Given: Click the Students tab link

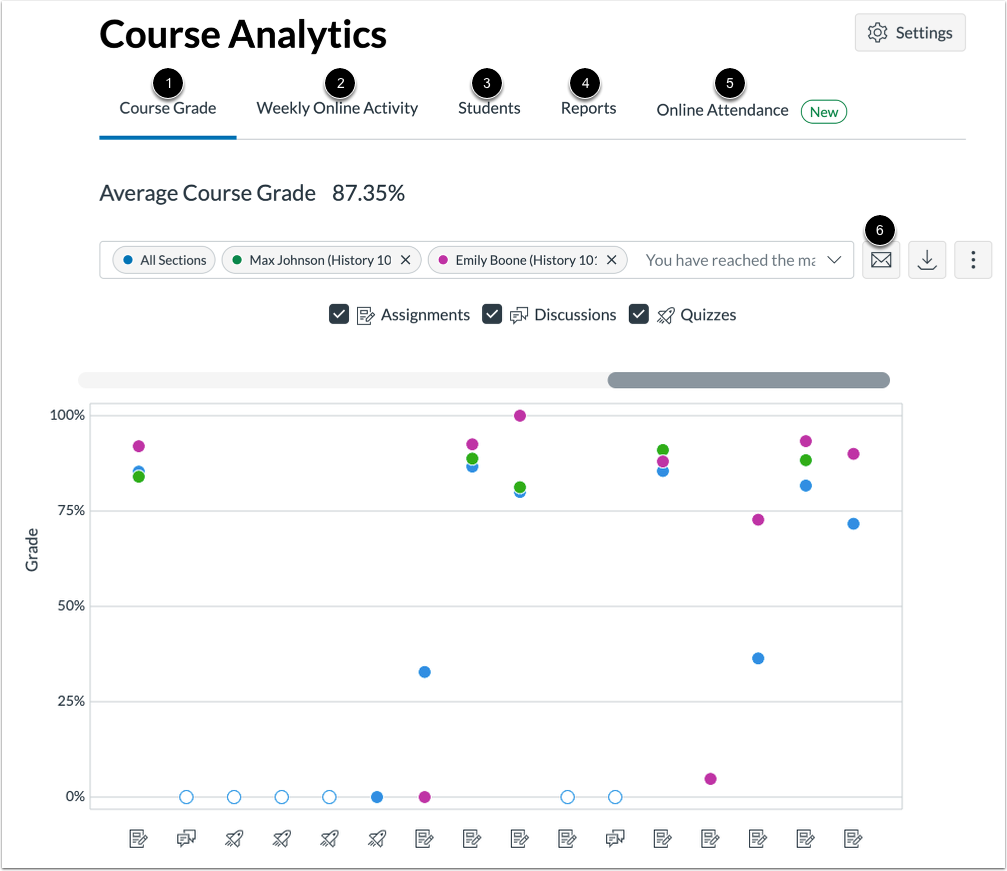Looking at the screenshot, I should [x=488, y=107].
